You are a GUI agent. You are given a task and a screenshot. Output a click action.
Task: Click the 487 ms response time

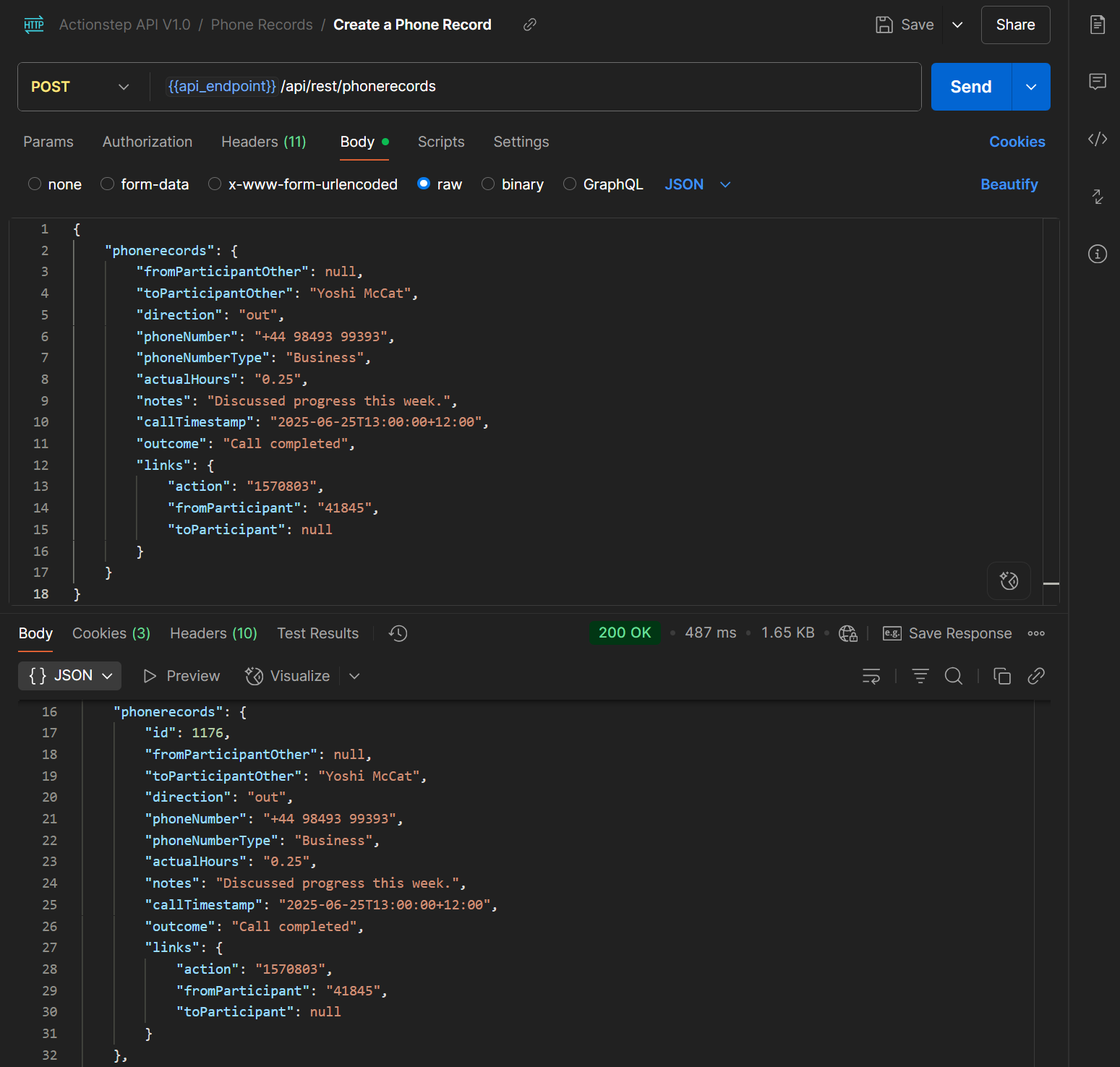pos(711,633)
